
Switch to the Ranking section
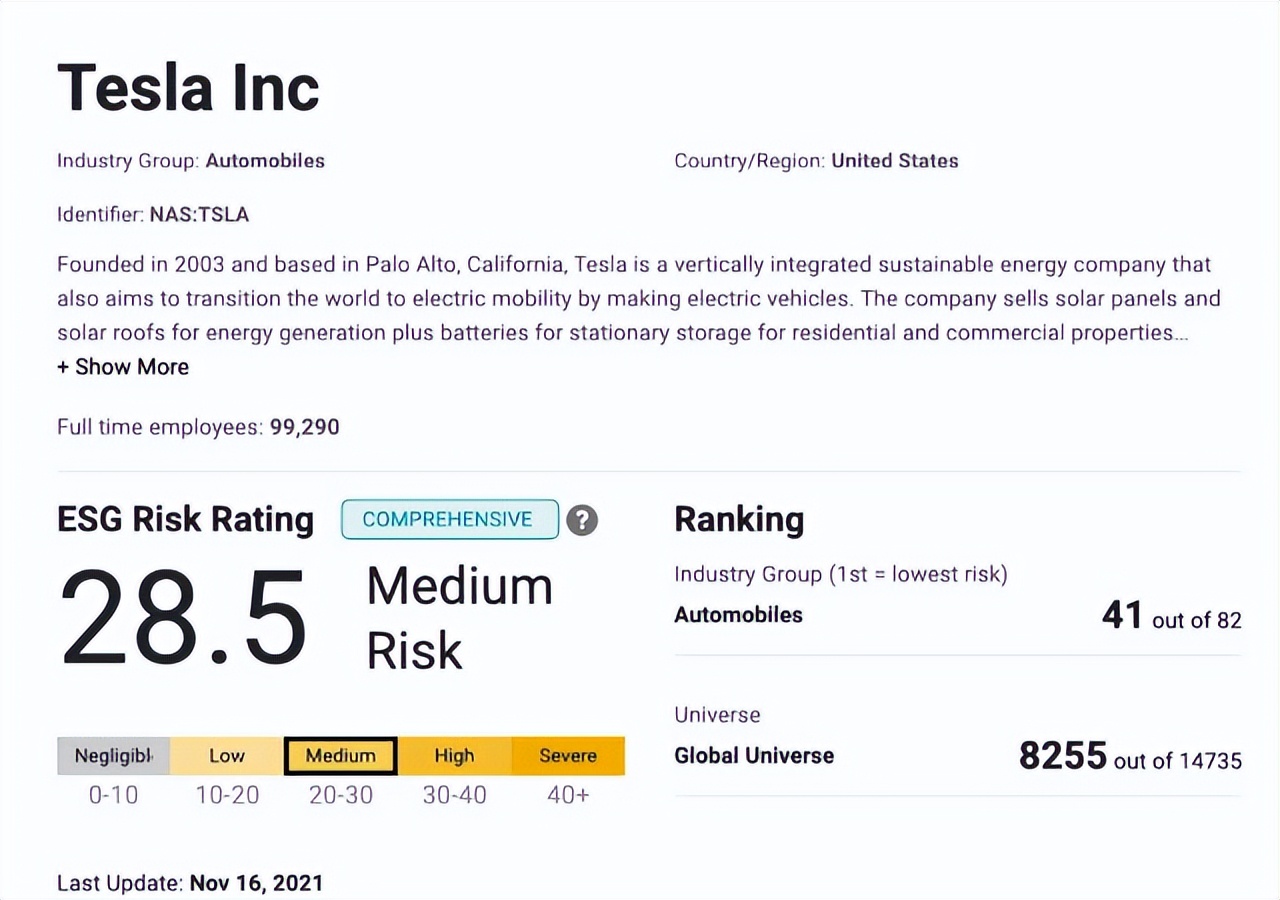pyautogui.click(x=739, y=519)
